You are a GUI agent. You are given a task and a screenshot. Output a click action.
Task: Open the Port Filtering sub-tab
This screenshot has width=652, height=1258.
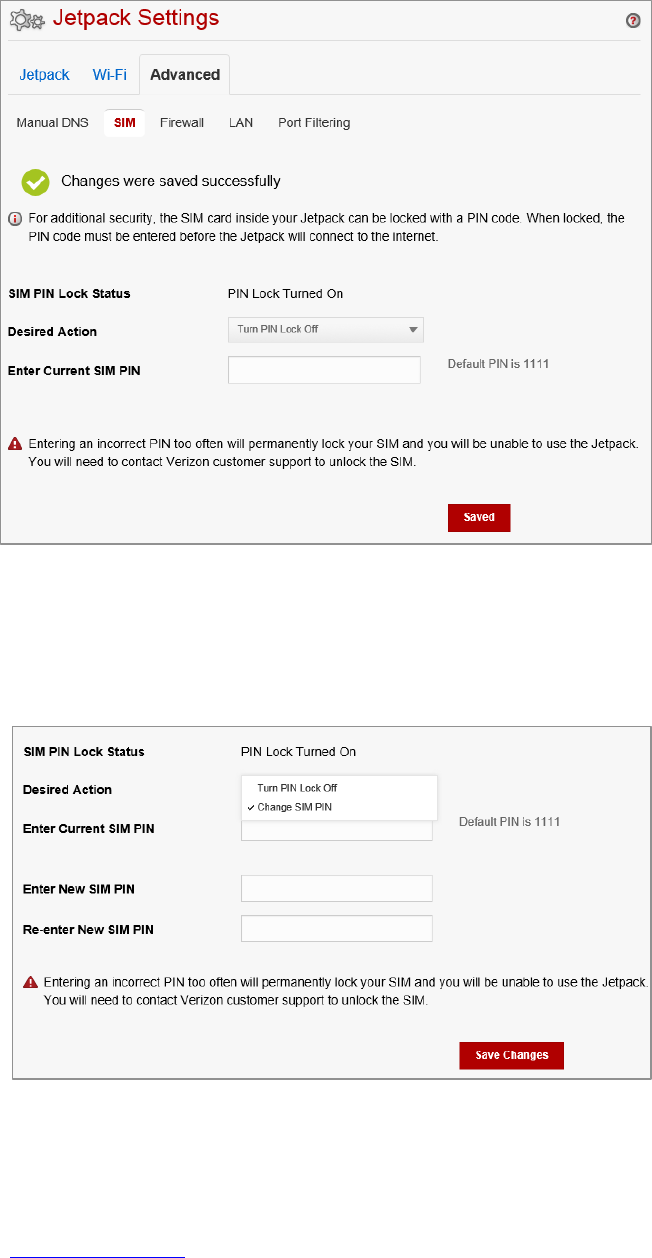[314, 123]
